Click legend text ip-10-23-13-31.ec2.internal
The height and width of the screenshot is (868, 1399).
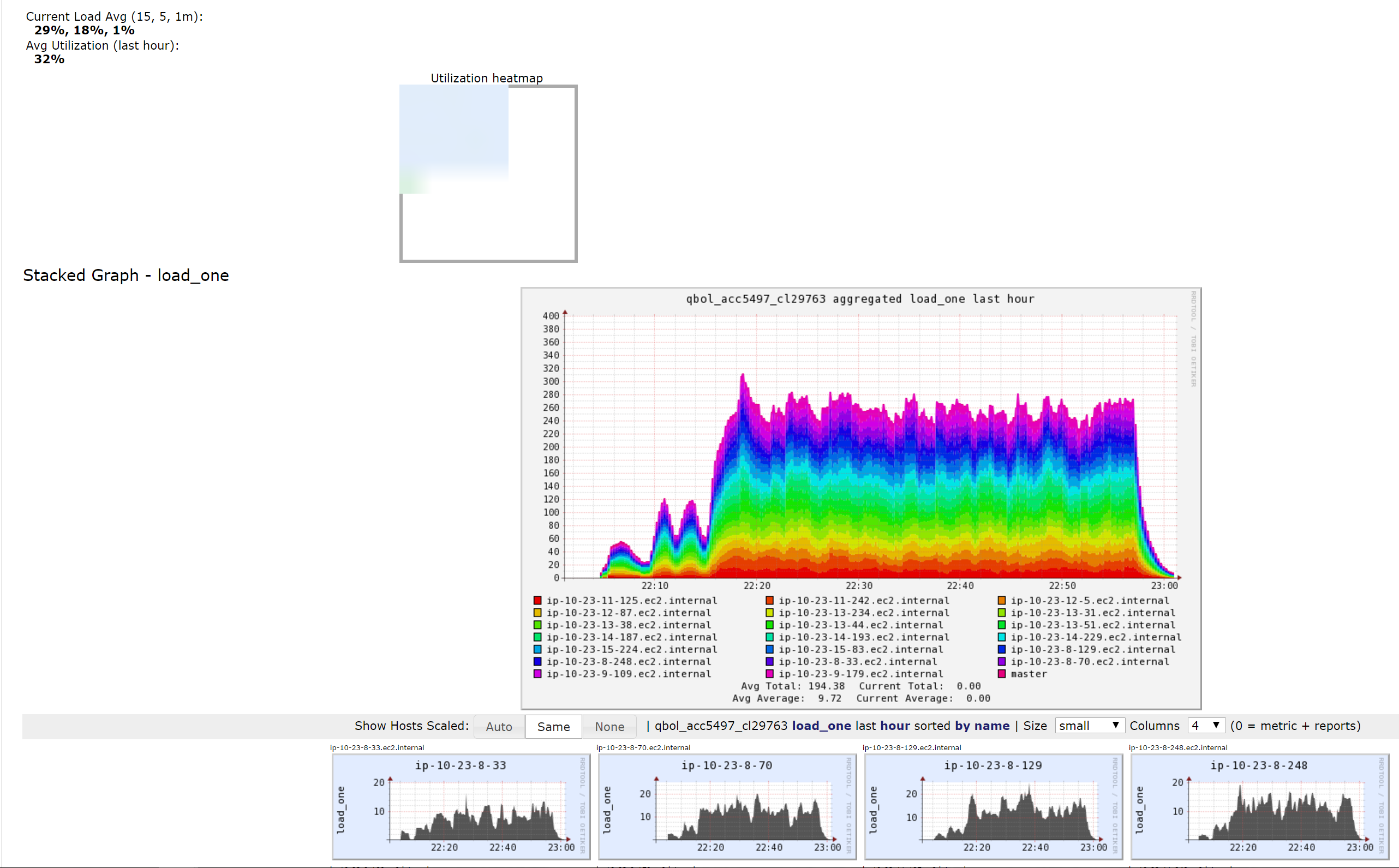click(x=1093, y=613)
